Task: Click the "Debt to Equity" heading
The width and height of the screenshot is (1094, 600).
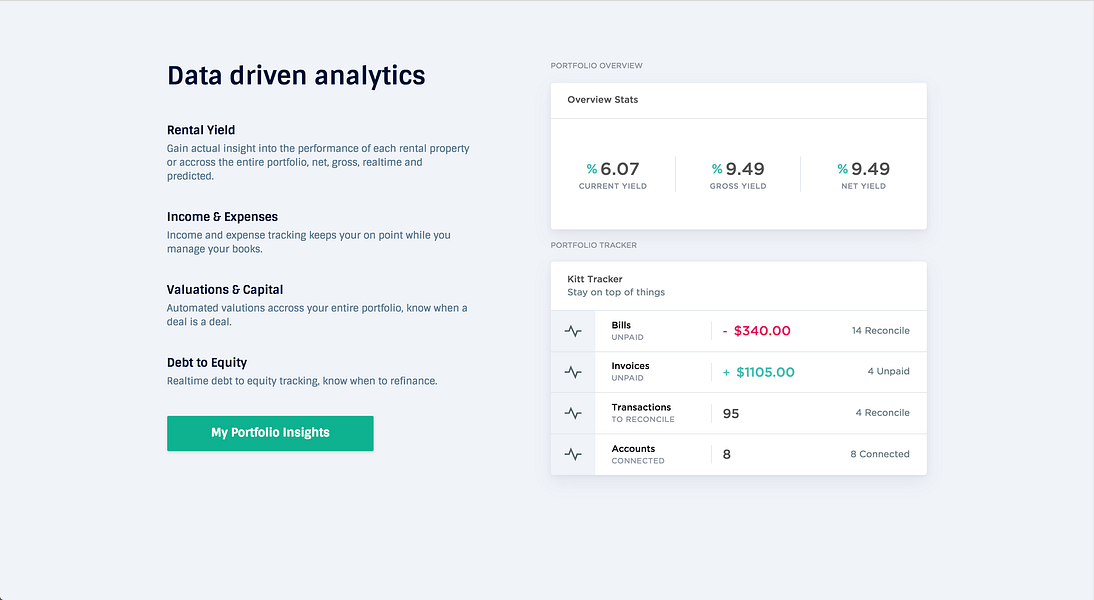Action: click(207, 363)
